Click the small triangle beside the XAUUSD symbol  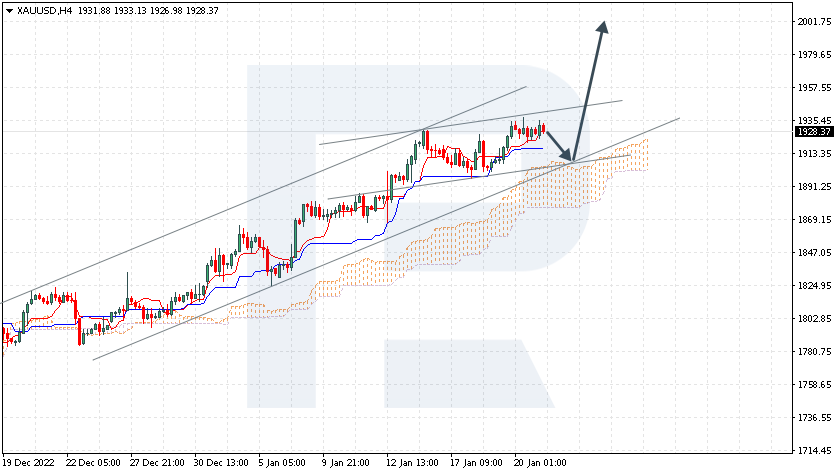[9, 10]
